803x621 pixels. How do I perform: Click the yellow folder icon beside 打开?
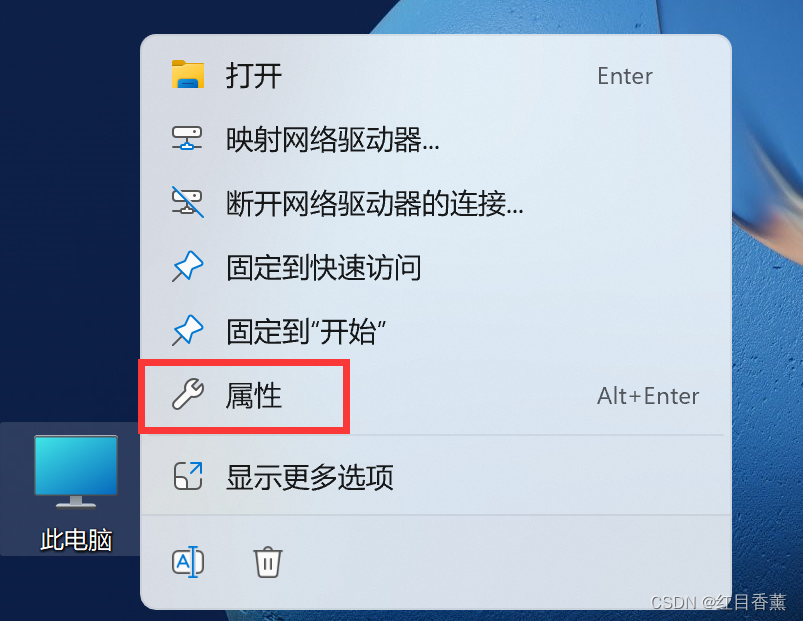tap(187, 75)
